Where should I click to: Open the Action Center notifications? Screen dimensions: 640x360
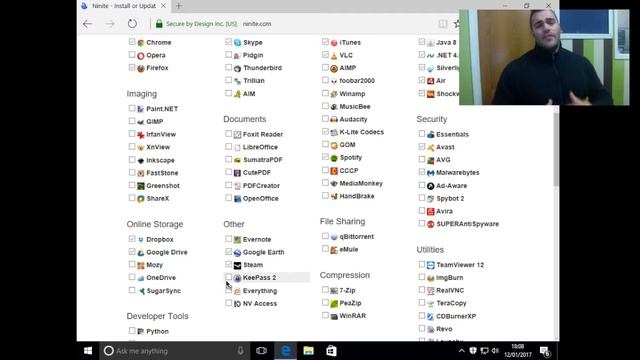tap(545, 351)
